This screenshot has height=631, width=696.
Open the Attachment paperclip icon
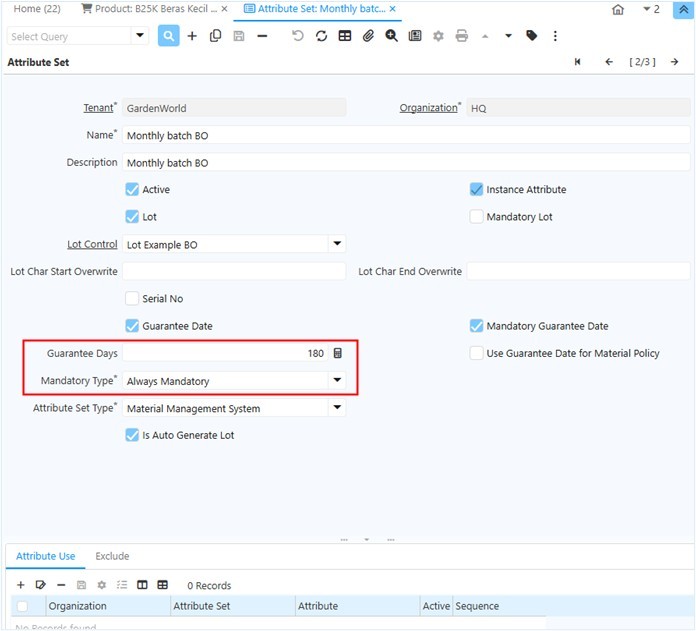368,36
